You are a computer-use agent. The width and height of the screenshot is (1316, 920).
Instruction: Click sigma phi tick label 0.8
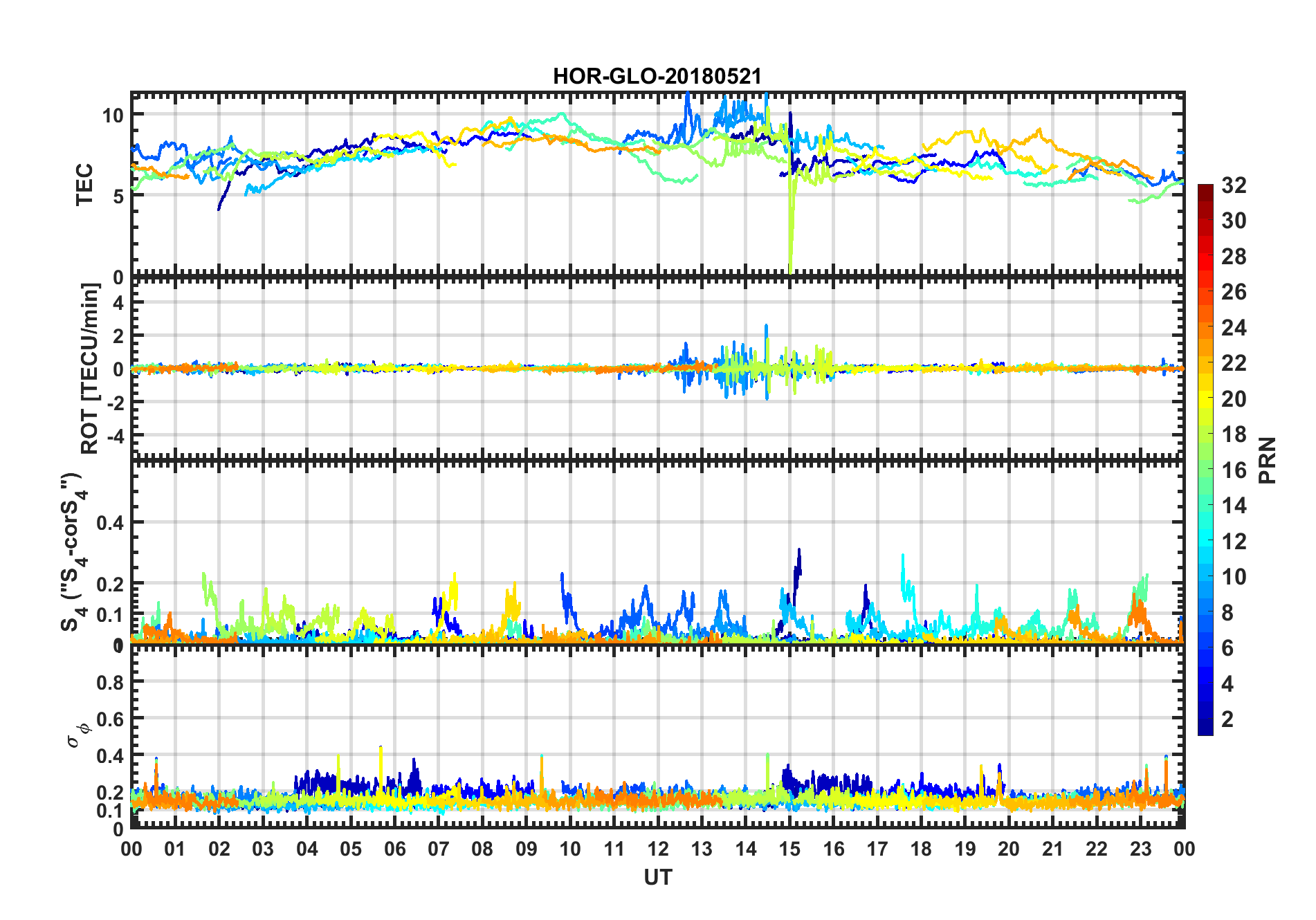click(x=110, y=683)
